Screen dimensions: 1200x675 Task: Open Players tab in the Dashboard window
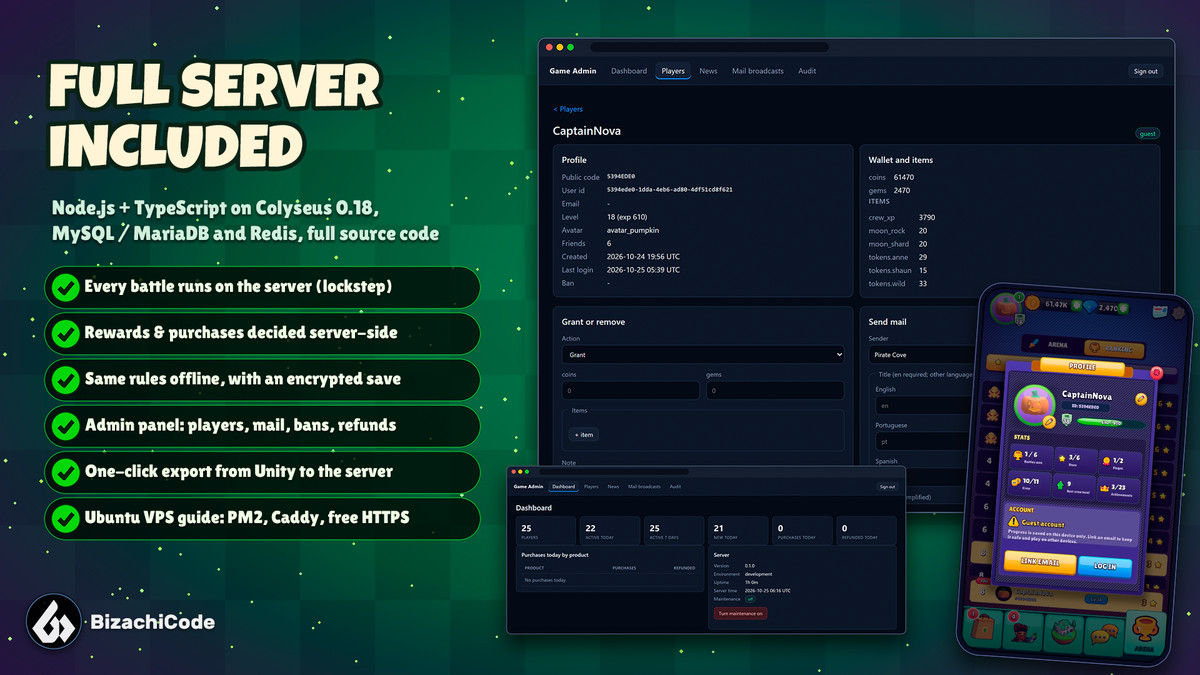[x=591, y=487]
